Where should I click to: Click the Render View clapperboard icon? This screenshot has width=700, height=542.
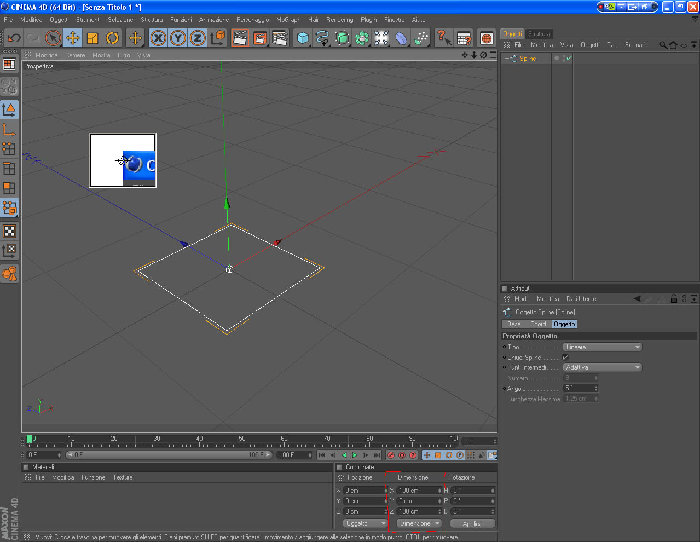coord(240,38)
